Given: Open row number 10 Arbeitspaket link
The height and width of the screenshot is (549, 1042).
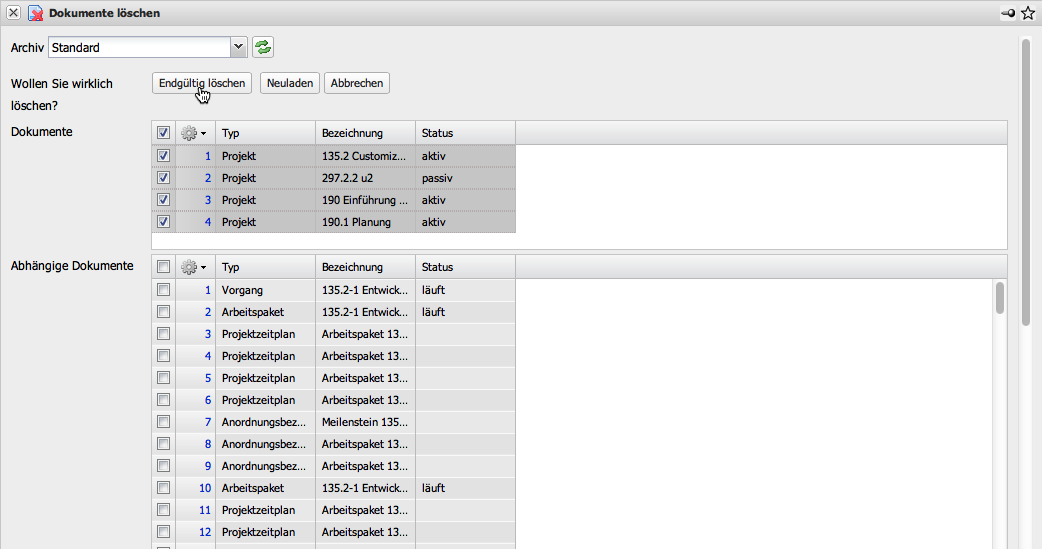Looking at the screenshot, I should click(205, 488).
